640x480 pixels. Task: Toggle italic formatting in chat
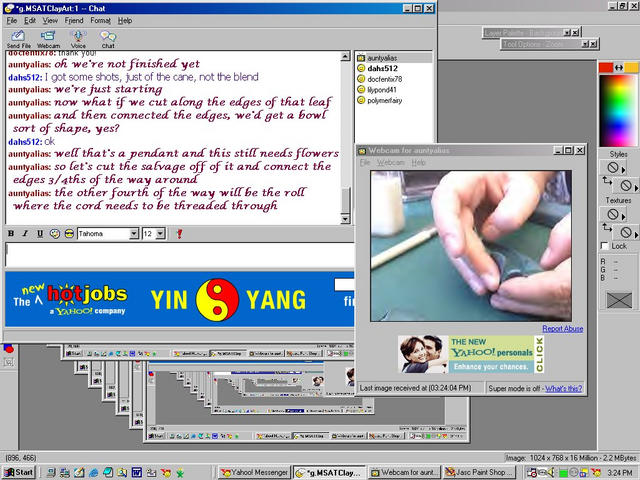point(25,233)
